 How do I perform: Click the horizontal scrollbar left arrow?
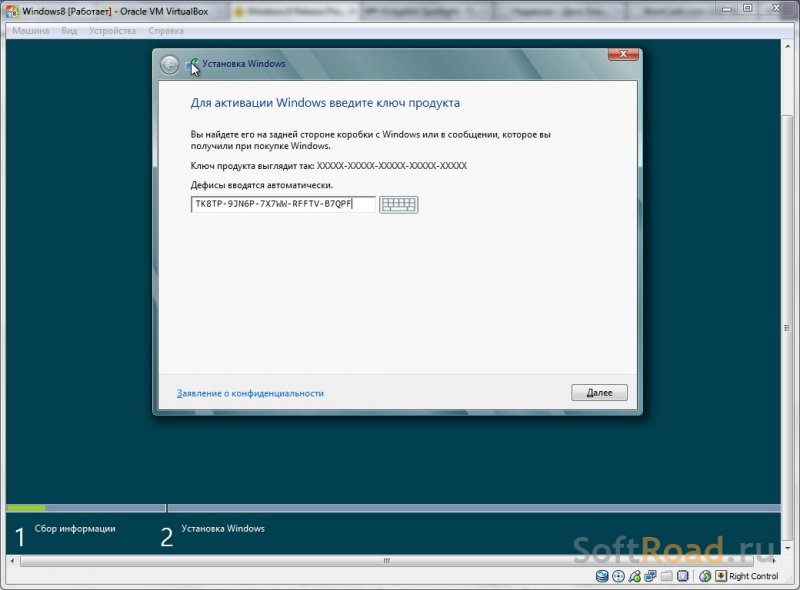click(12, 560)
